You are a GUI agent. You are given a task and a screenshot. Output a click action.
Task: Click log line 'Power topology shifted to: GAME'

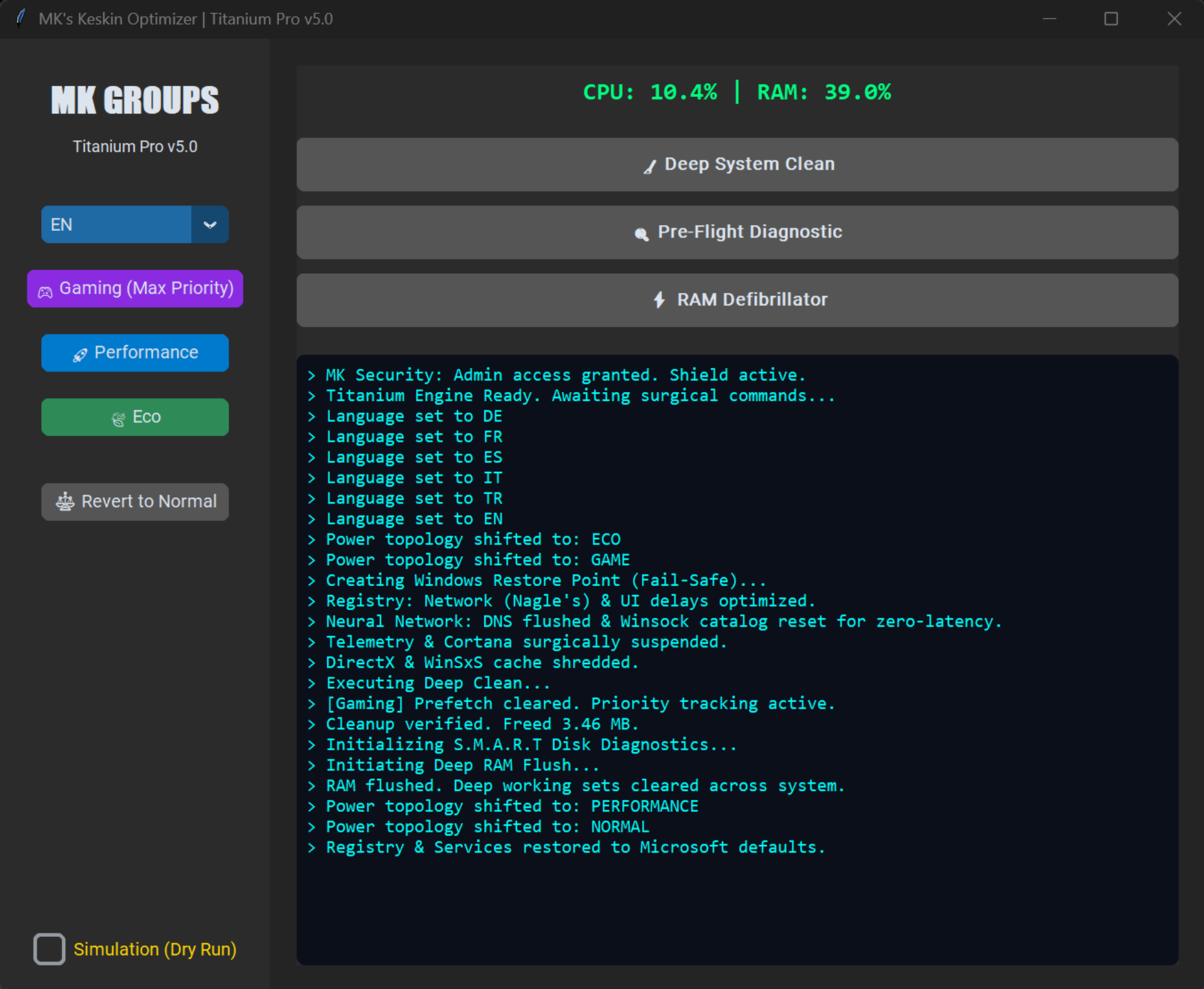tap(469, 560)
